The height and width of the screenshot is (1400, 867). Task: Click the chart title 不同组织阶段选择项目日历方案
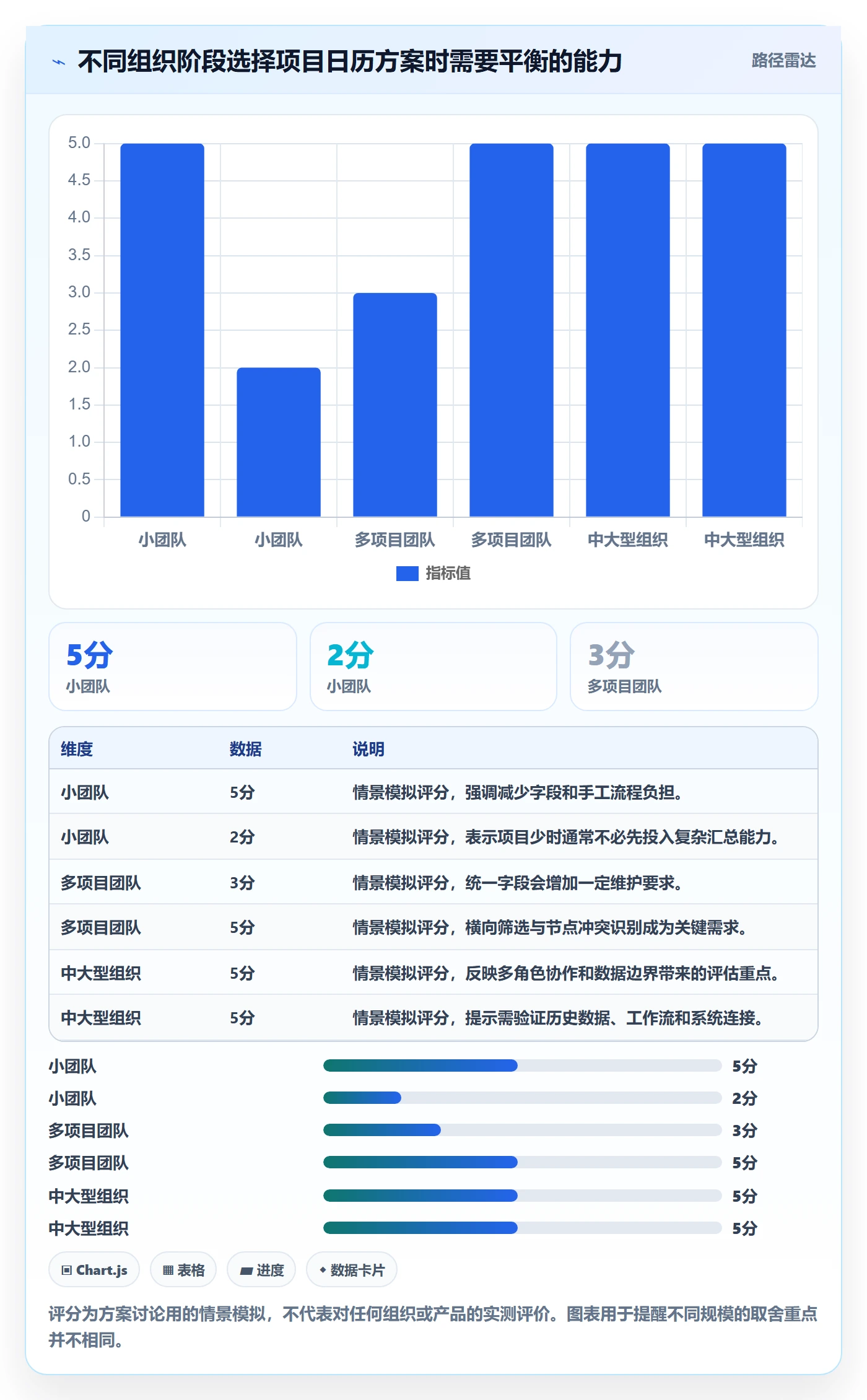tap(350, 61)
